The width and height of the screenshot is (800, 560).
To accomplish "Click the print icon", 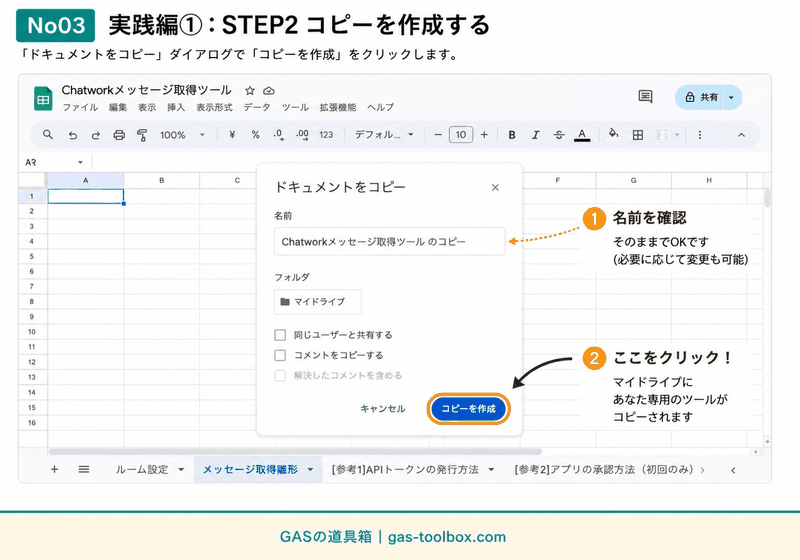I will coord(119,135).
